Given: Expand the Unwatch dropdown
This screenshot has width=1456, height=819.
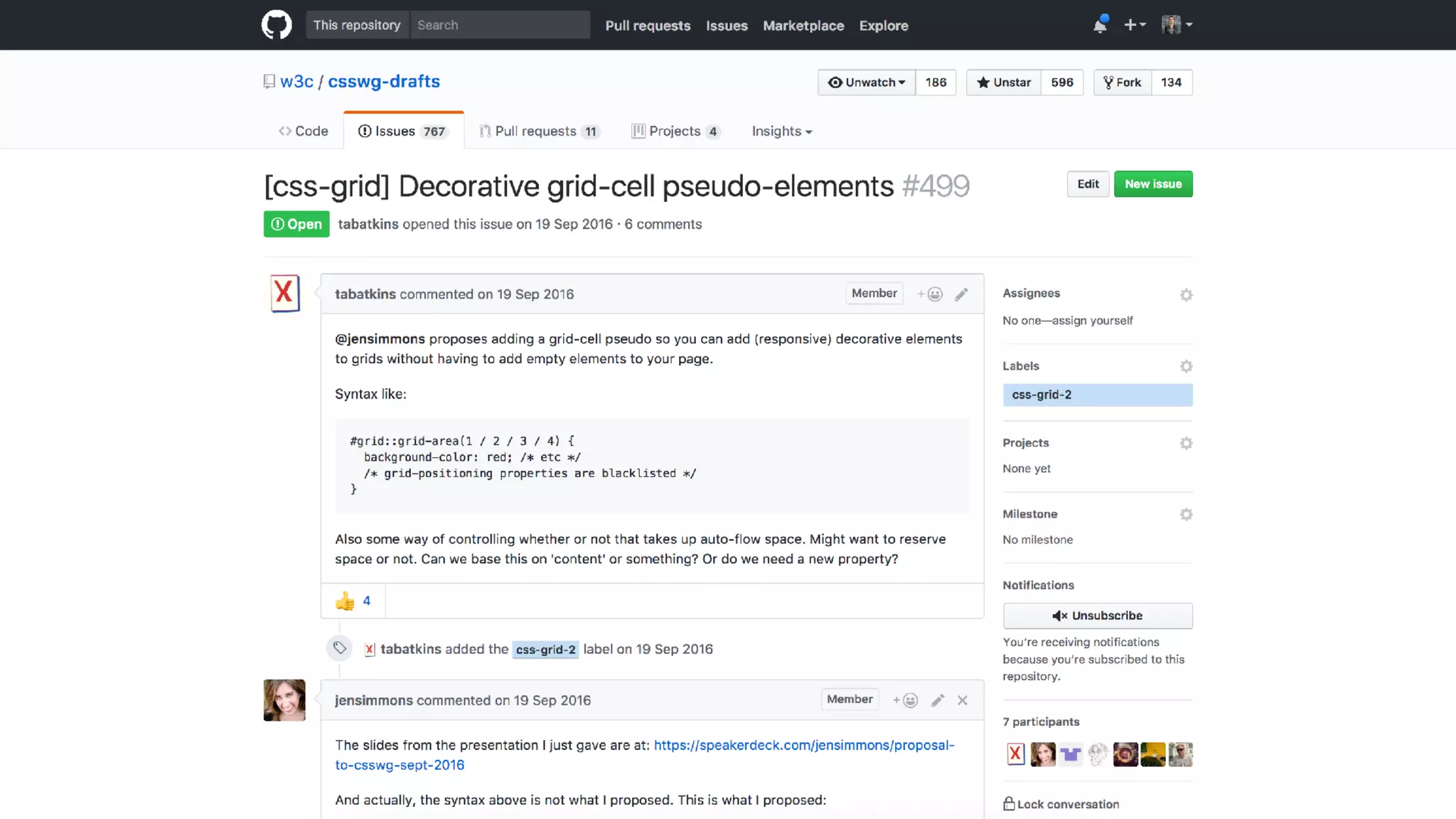Looking at the screenshot, I should tap(867, 82).
